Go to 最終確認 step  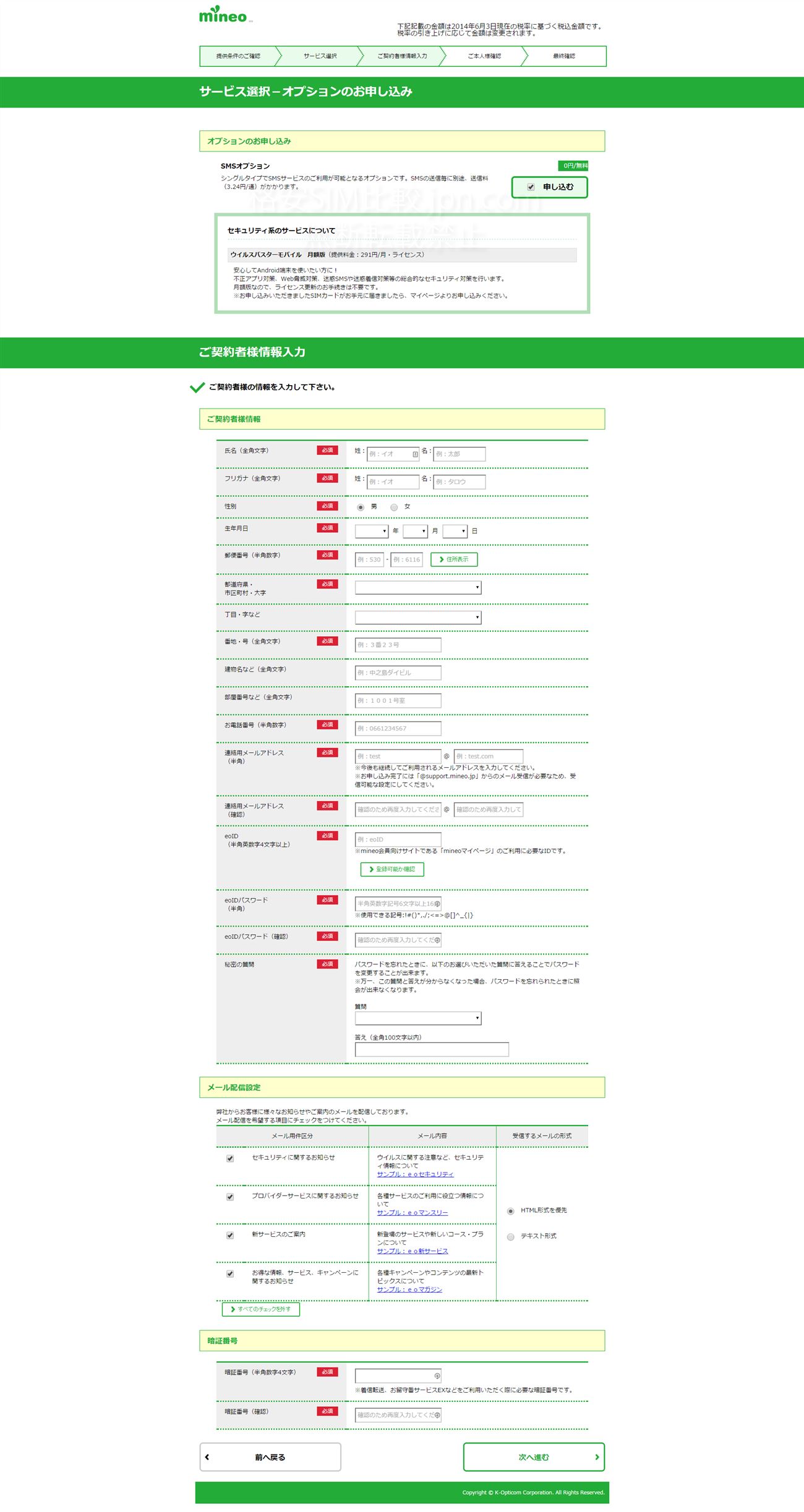[564, 56]
